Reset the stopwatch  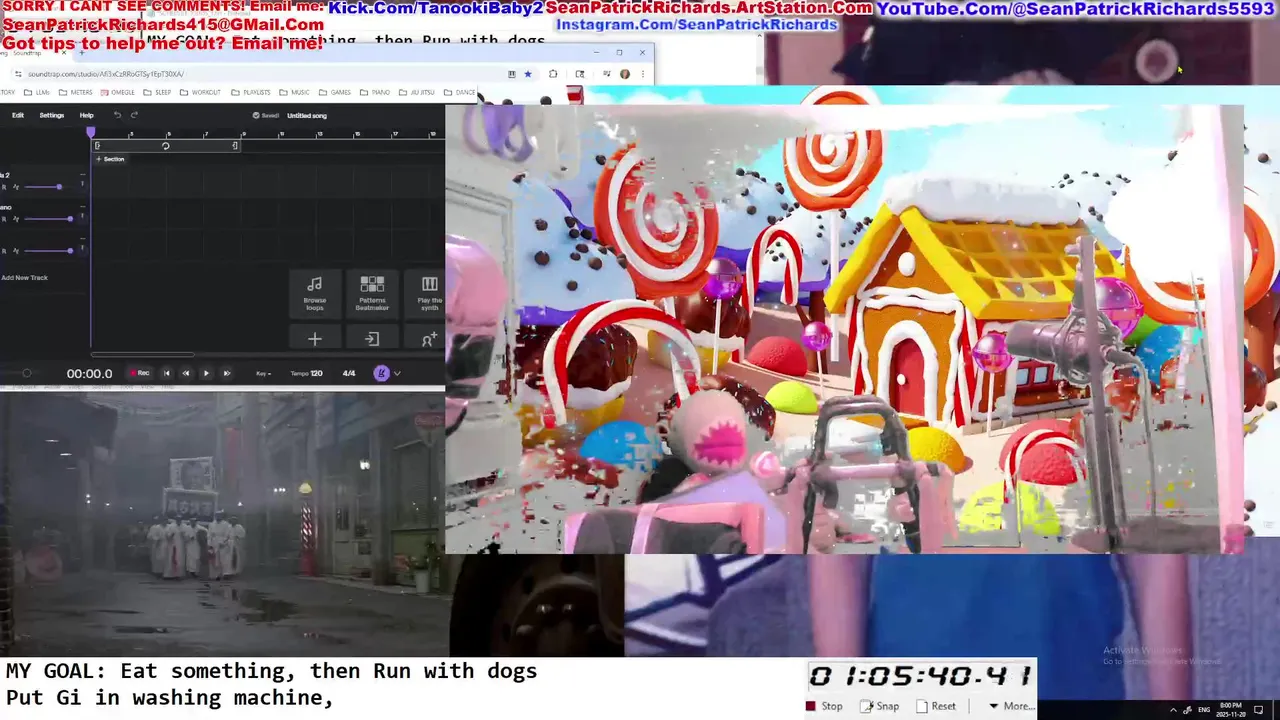click(936, 706)
